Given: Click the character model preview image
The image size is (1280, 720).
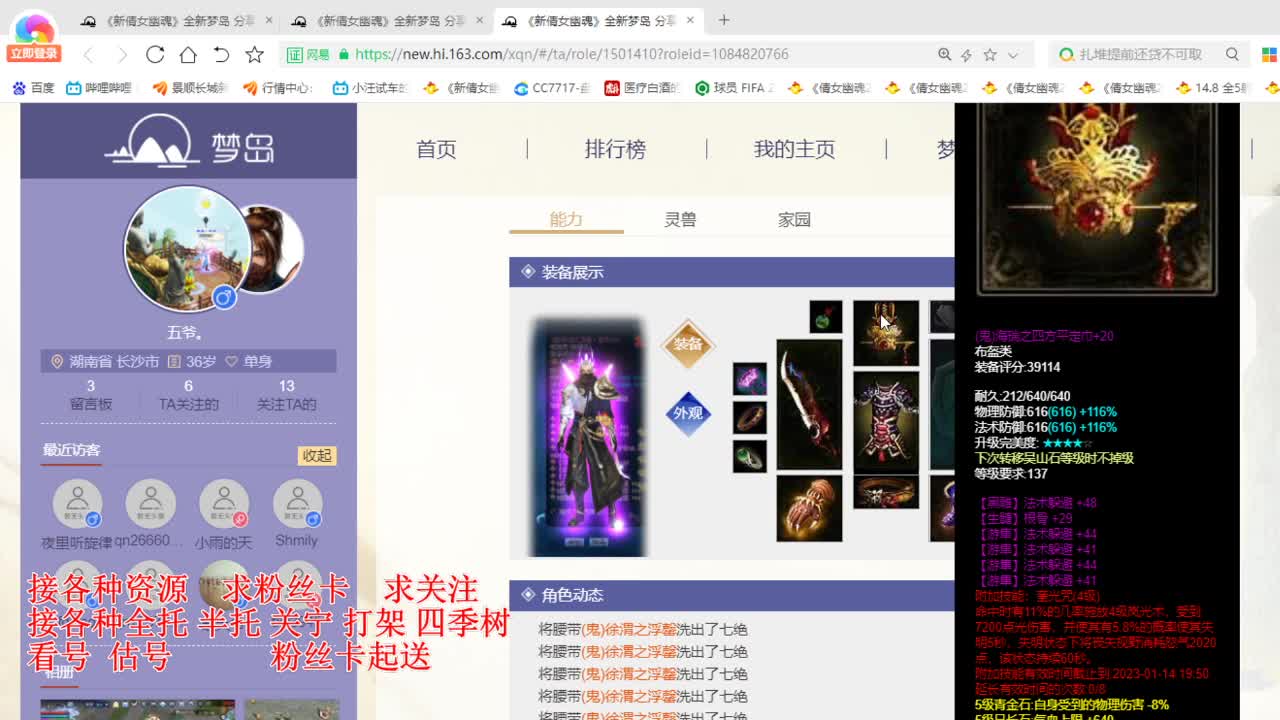Looking at the screenshot, I should [x=589, y=437].
